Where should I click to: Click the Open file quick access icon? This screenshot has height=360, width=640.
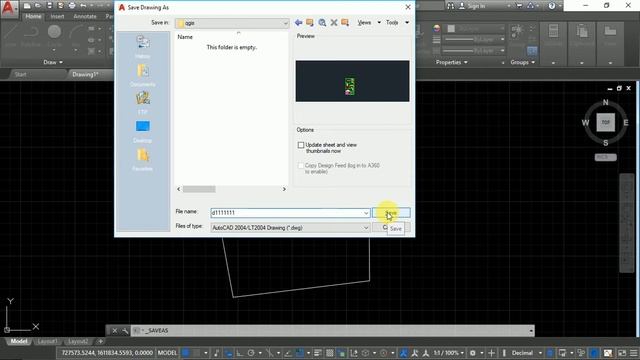point(38,6)
